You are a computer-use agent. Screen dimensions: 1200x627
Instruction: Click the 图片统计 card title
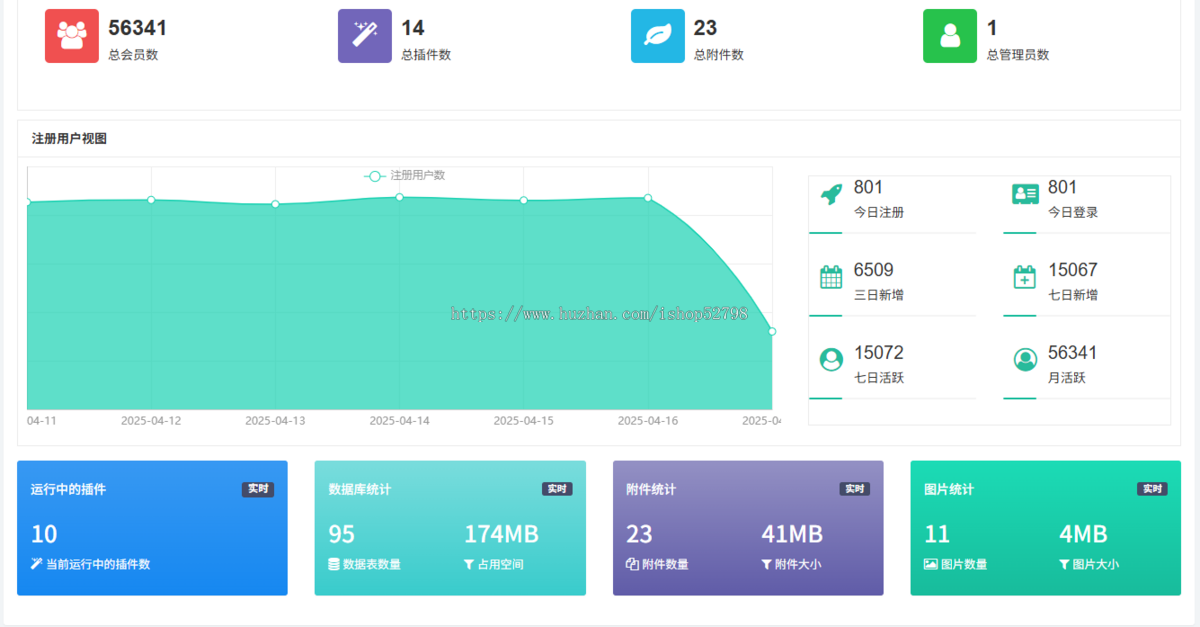pyautogui.click(x=949, y=490)
